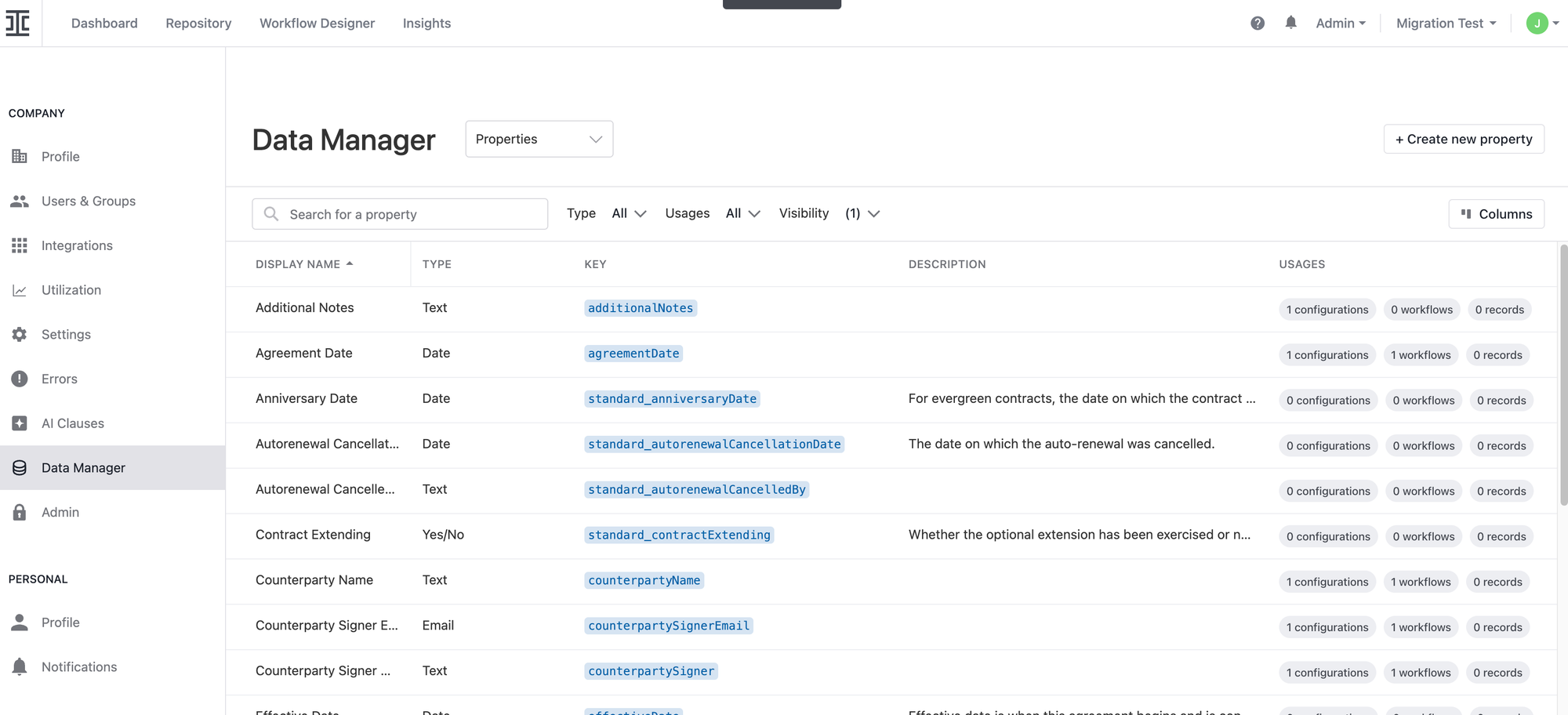This screenshot has height=715, width=1568.
Task: Click the search magnifier icon
Action: pos(271,214)
